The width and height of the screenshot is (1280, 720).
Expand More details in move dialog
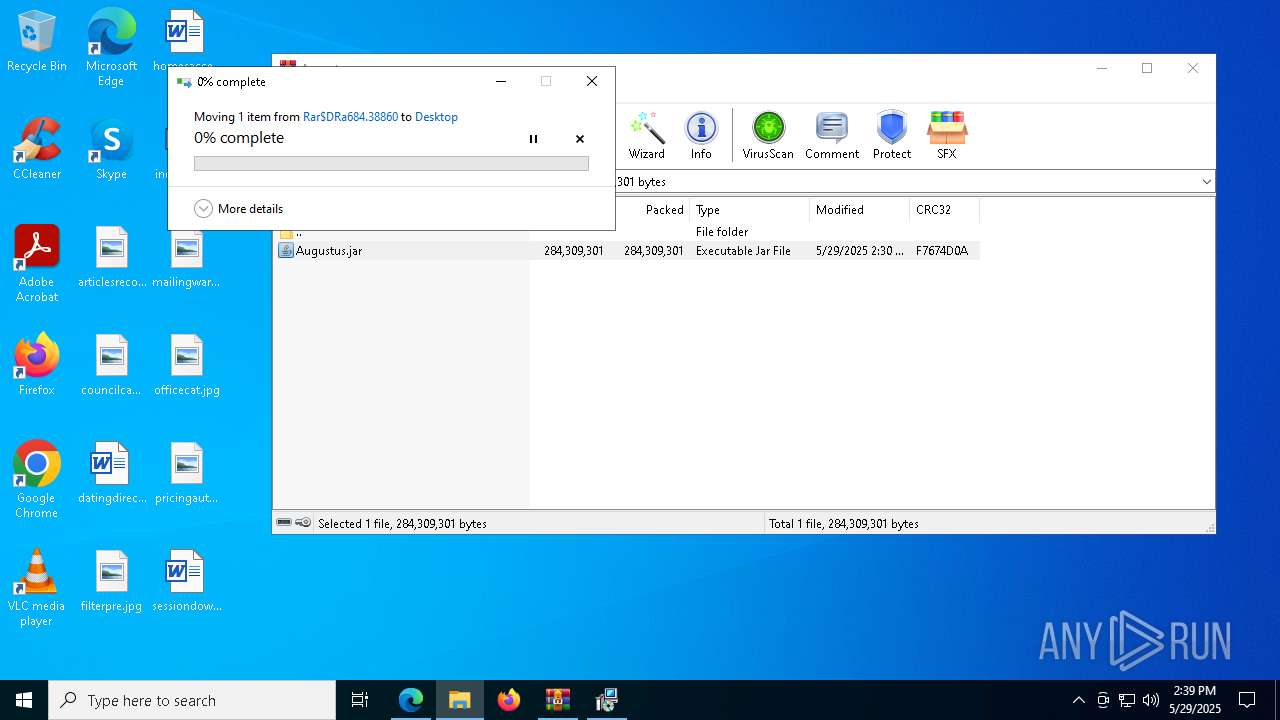(x=239, y=209)
